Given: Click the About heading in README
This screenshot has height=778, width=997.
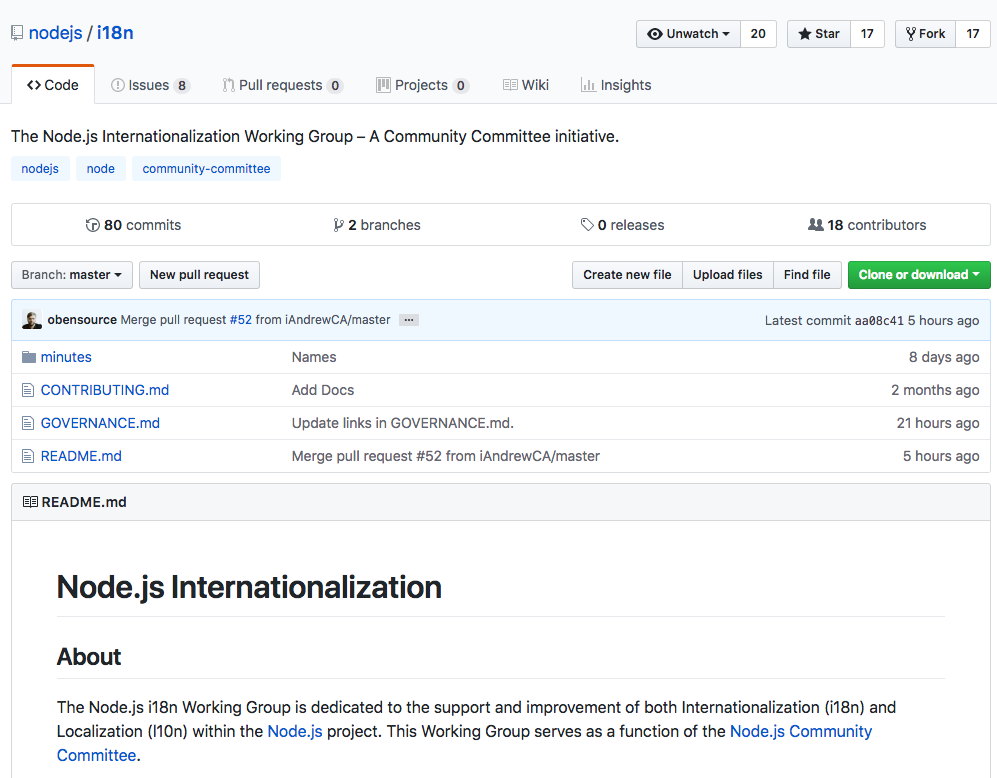Looking at the screenshot, I should (89, 657).
